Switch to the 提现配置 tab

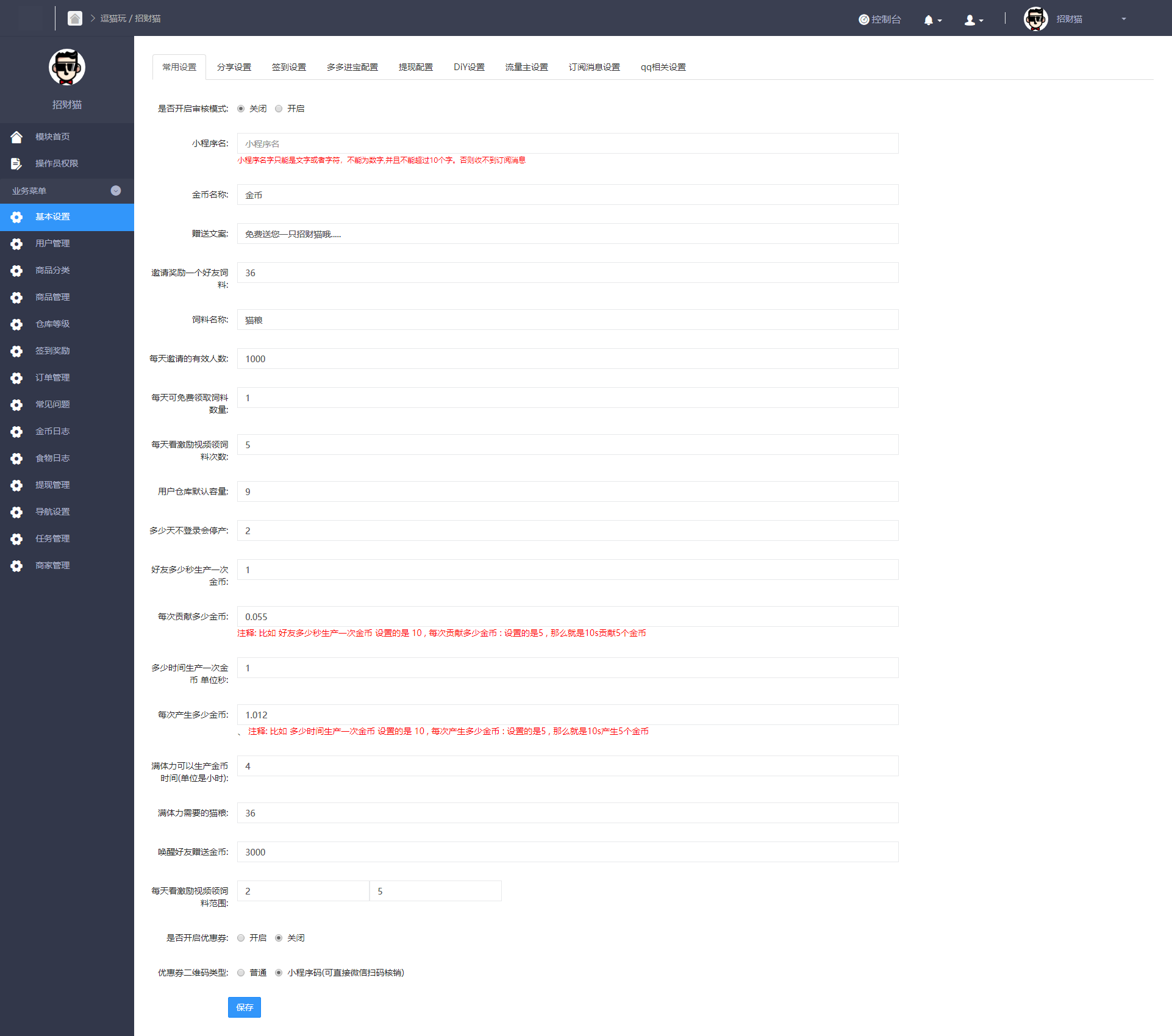(x=416, y=67)
